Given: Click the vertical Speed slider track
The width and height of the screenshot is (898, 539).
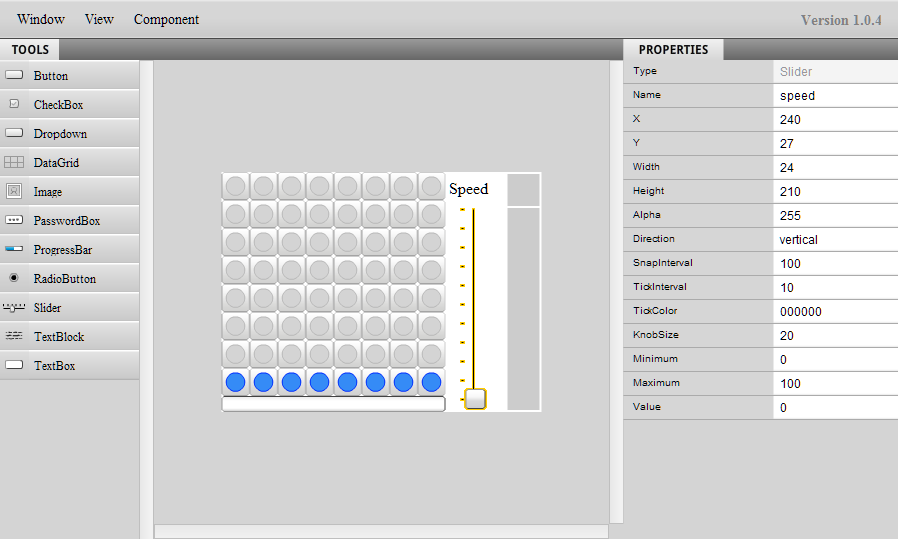Looking at the screenshot, I should coord(474,298).
